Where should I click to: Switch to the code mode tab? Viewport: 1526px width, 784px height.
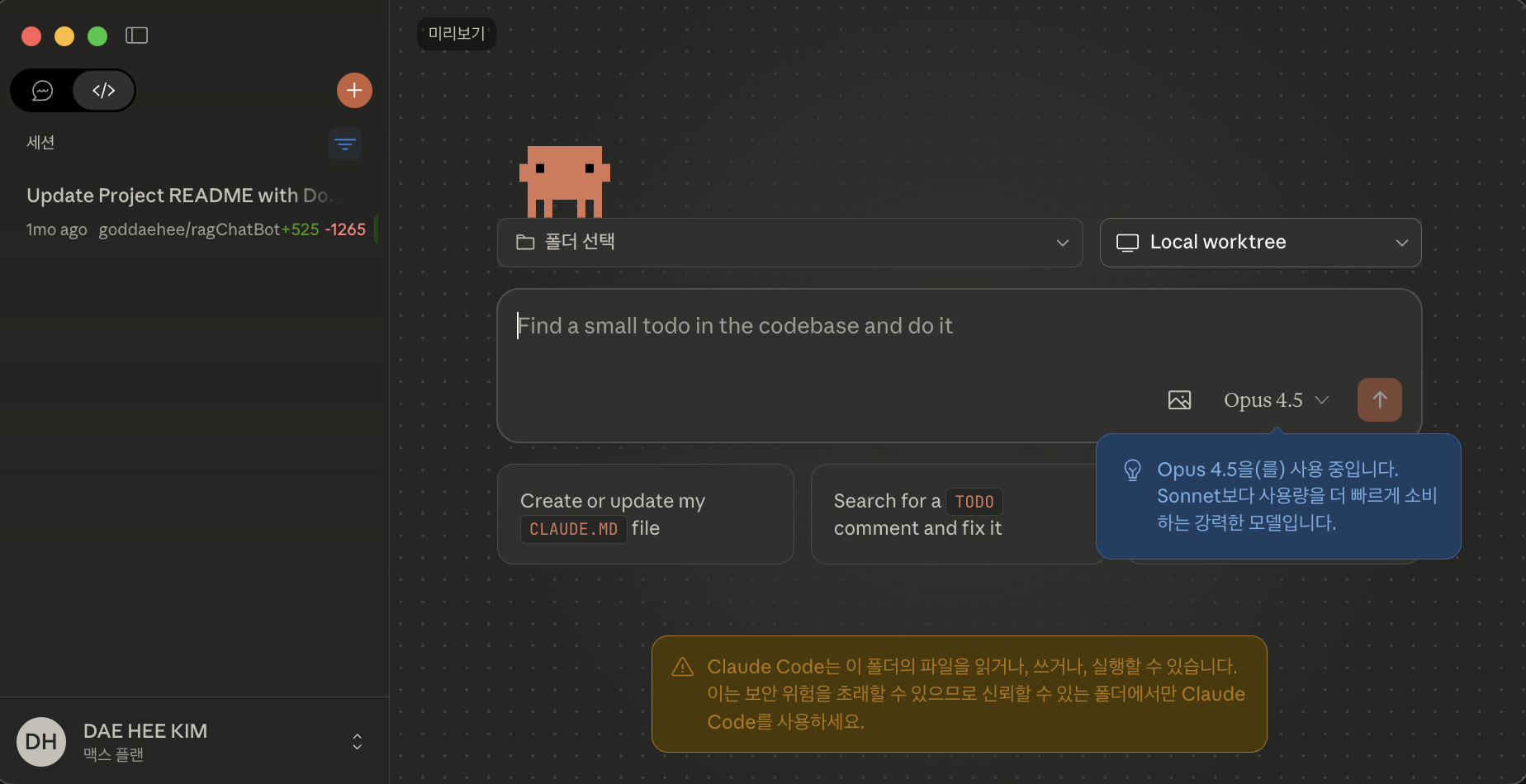[x=103, y=91]
